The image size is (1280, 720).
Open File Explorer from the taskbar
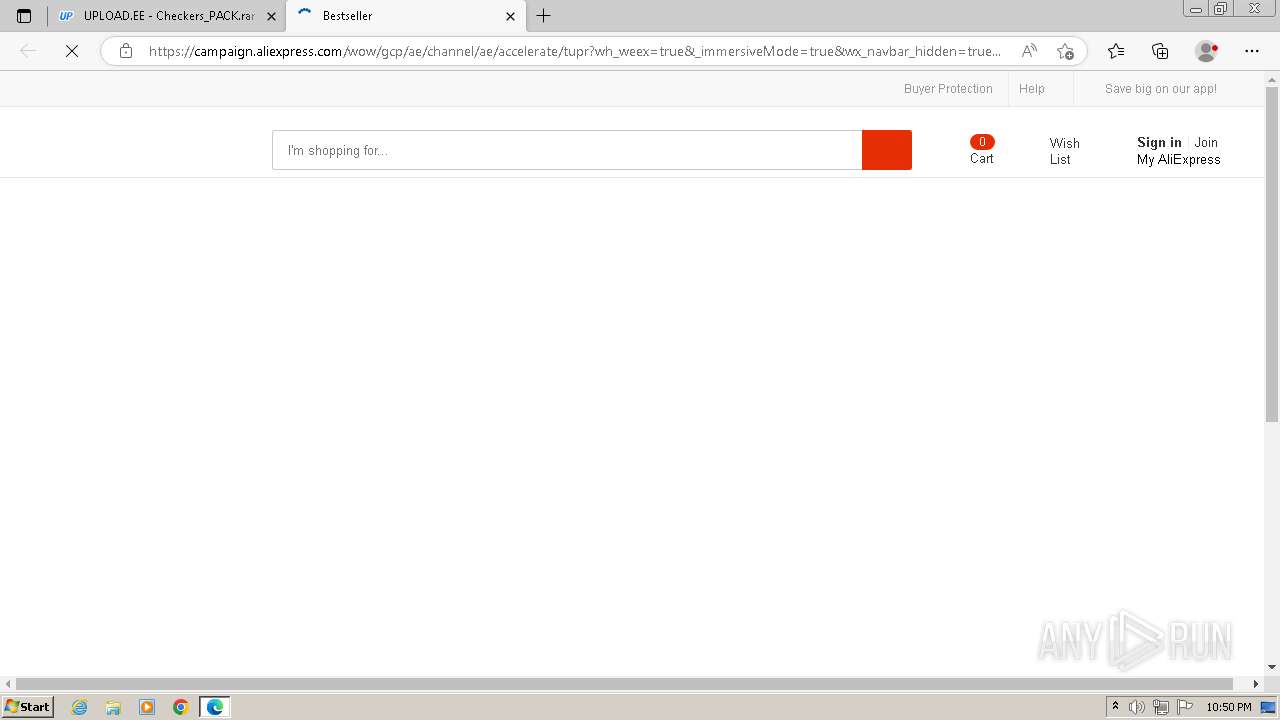pyautogui.click(x=113, y=707)
